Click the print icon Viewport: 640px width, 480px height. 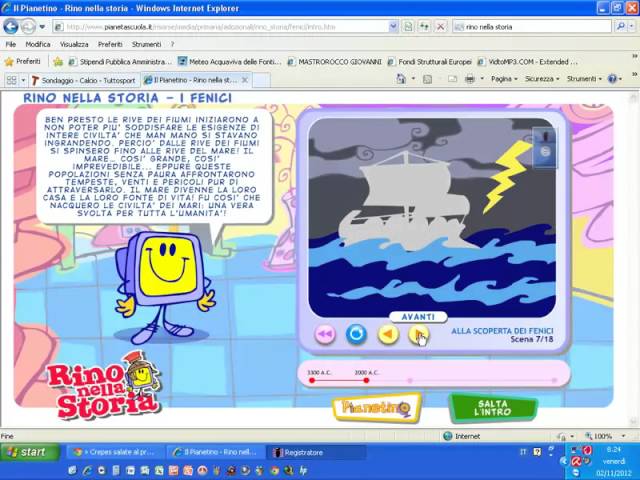point(470,79)
